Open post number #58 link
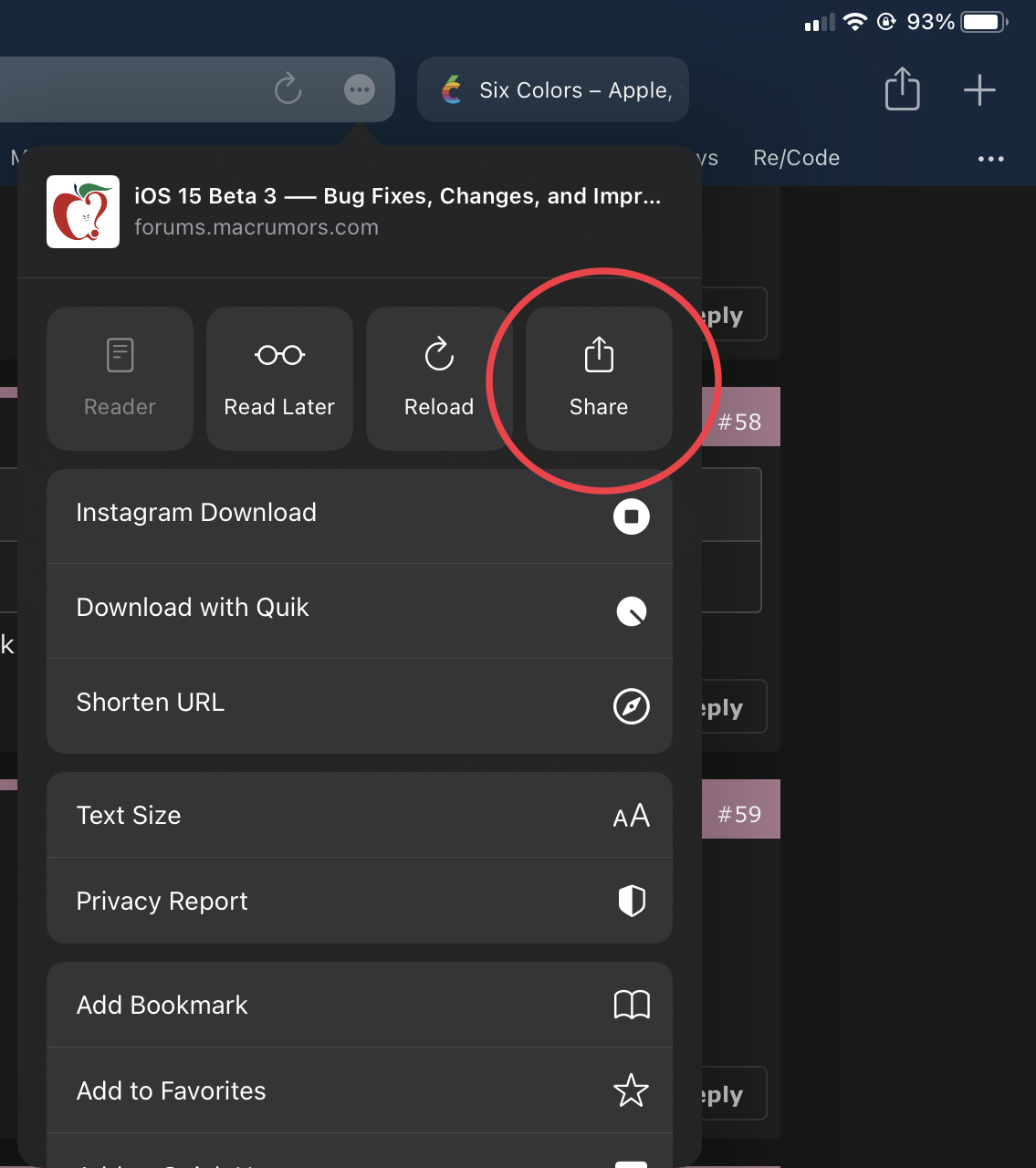Screen dimensions: 1036x1168 [739, 422]
